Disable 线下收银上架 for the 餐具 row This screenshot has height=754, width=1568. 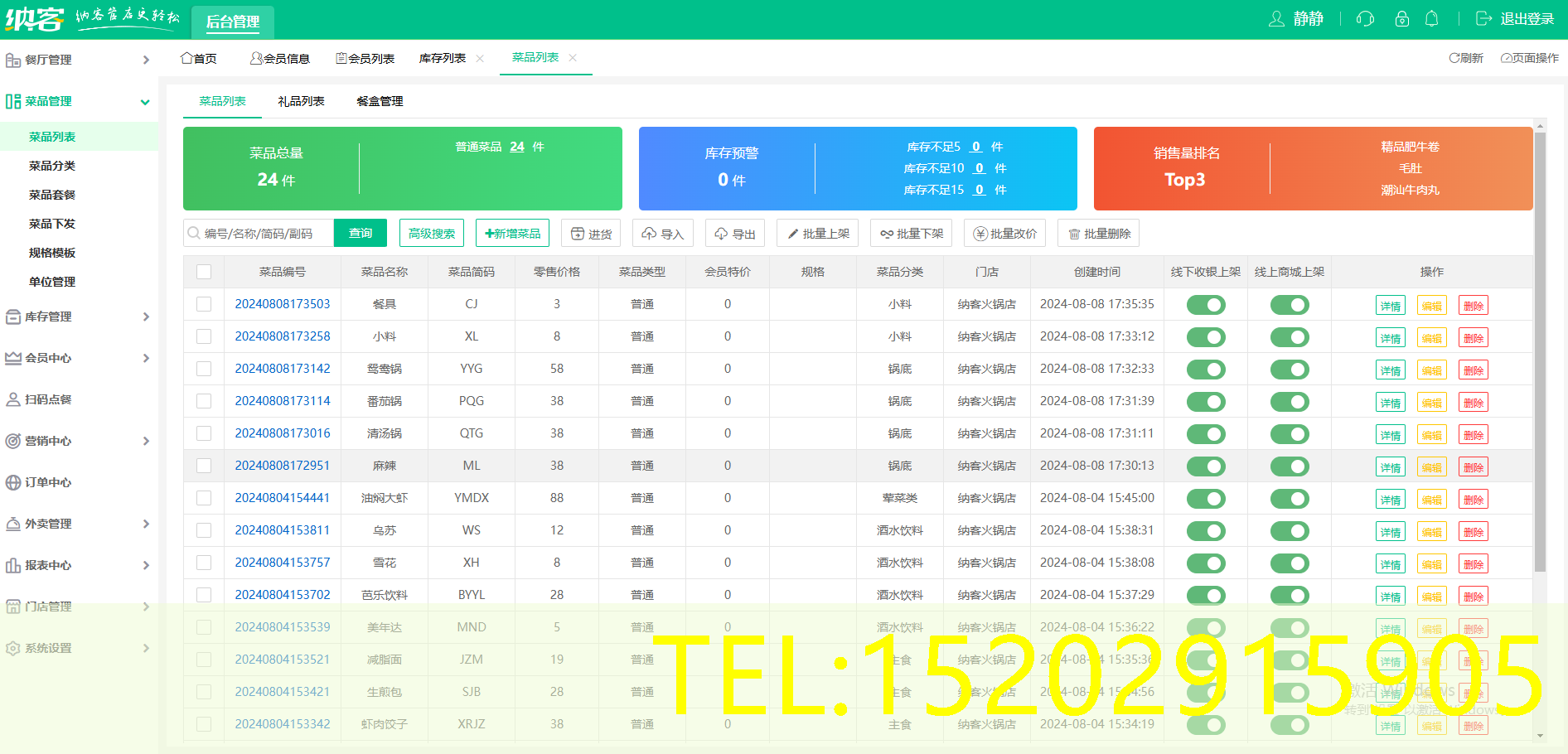(1205, 304)
